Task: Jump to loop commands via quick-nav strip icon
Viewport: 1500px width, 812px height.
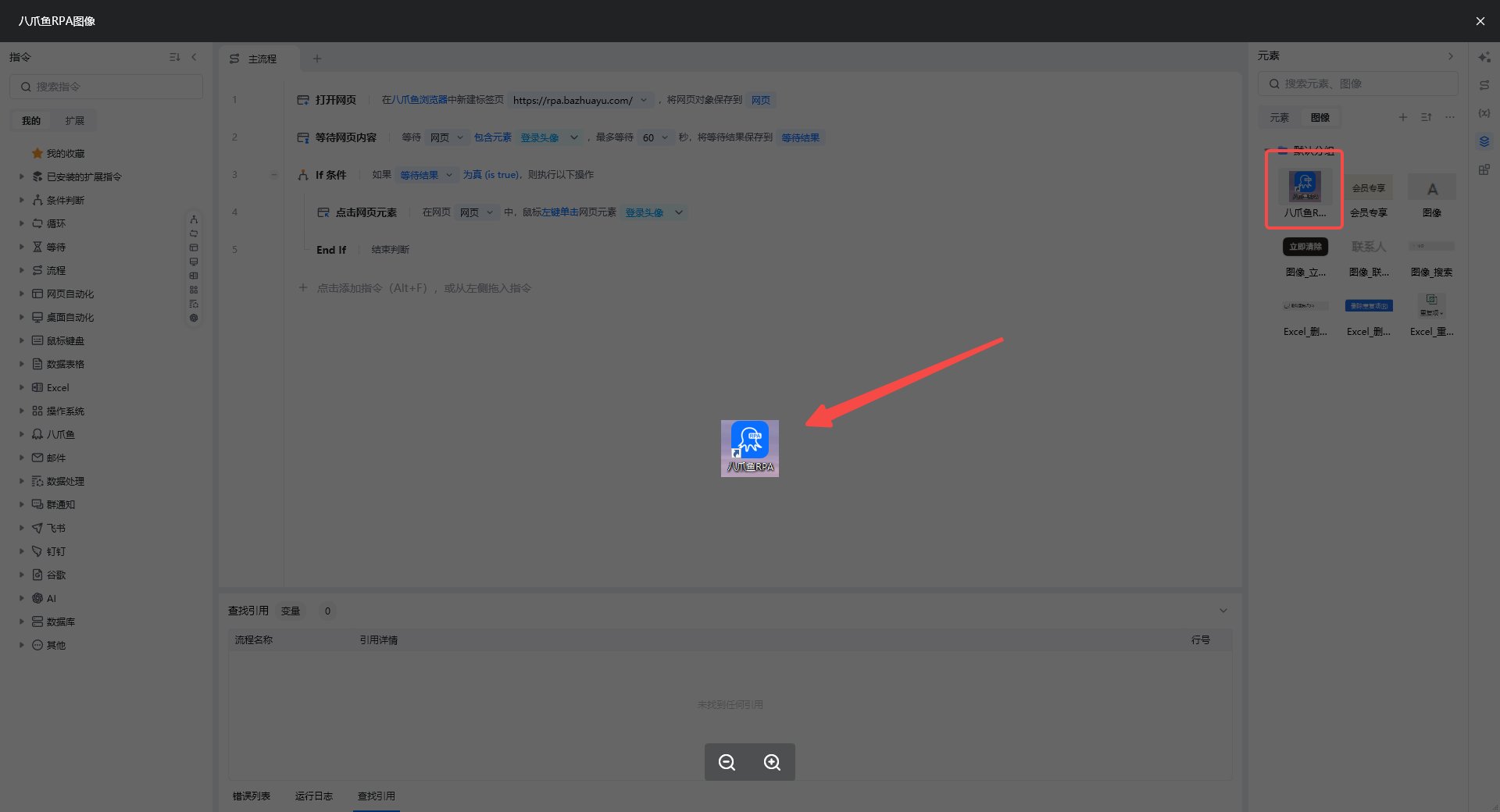Action: click(x=194, y=233)
